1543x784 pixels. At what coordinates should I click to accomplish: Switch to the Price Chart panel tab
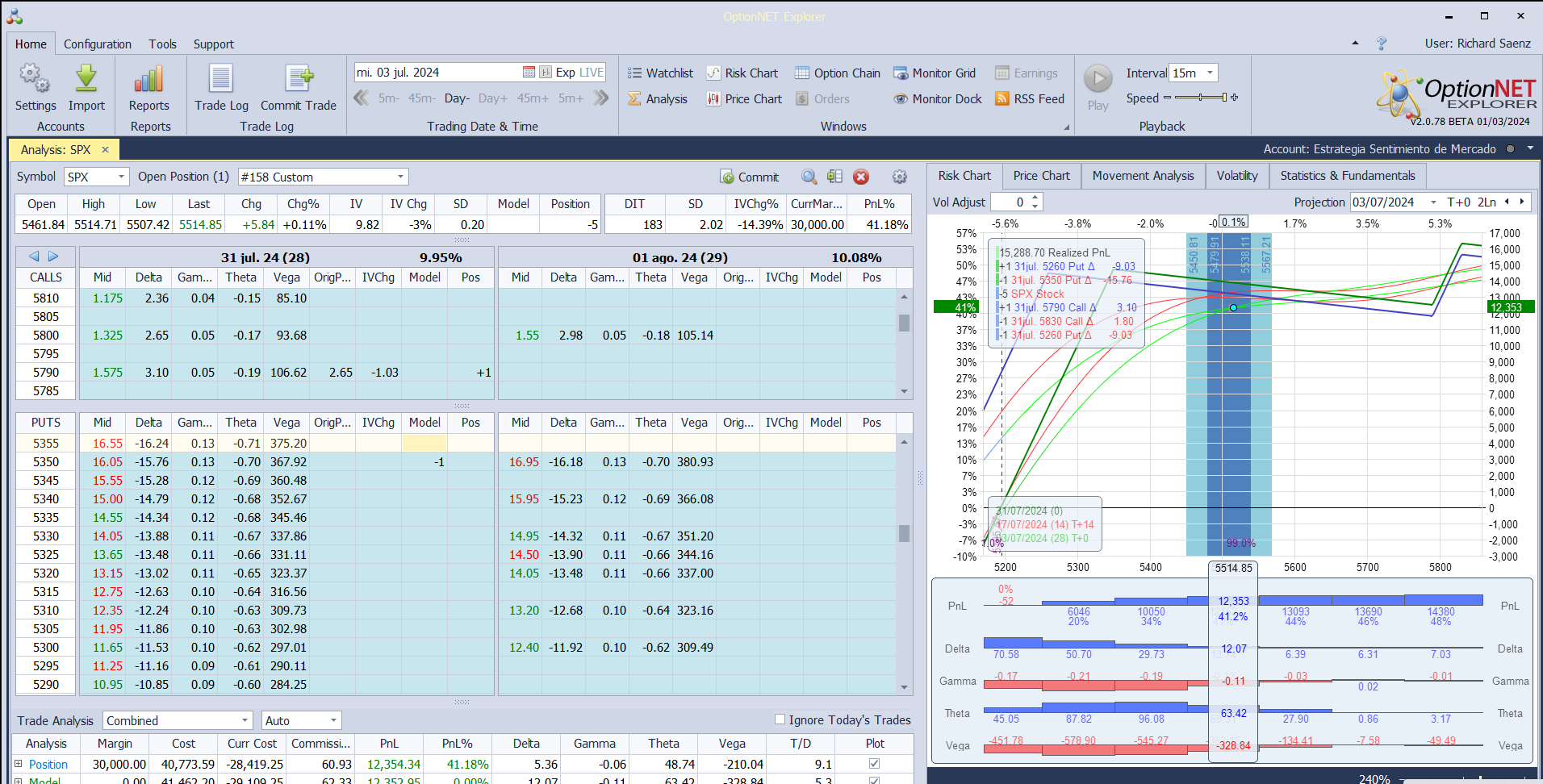[1041, 176]
